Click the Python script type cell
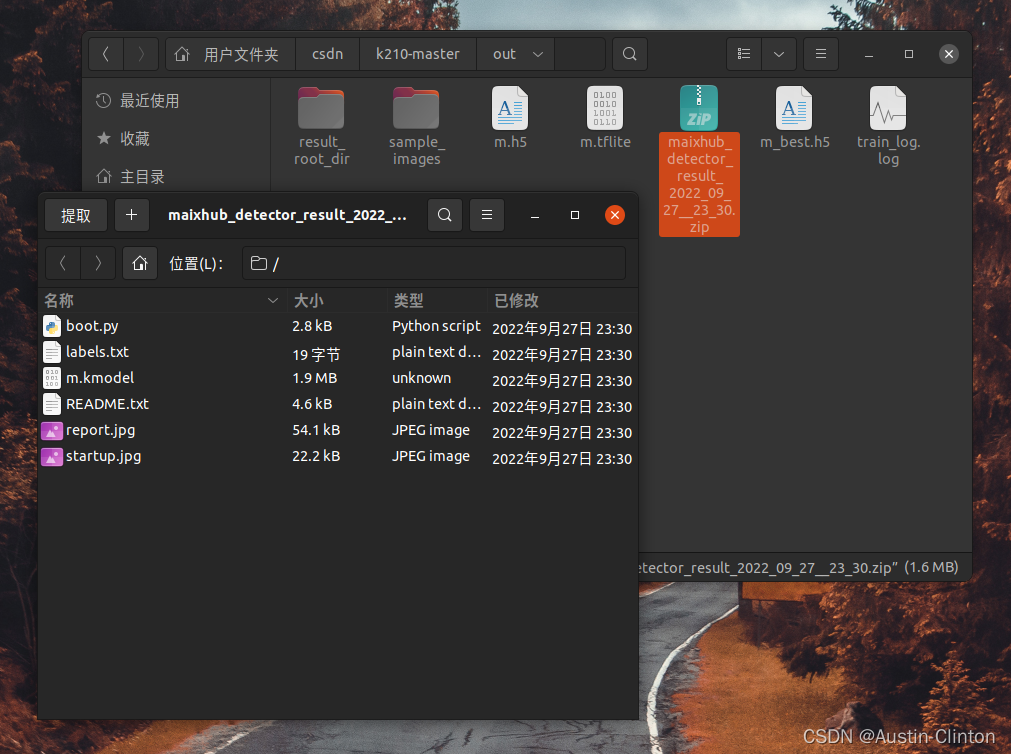This screenshot has width=1011, height=754. (436, 326)
